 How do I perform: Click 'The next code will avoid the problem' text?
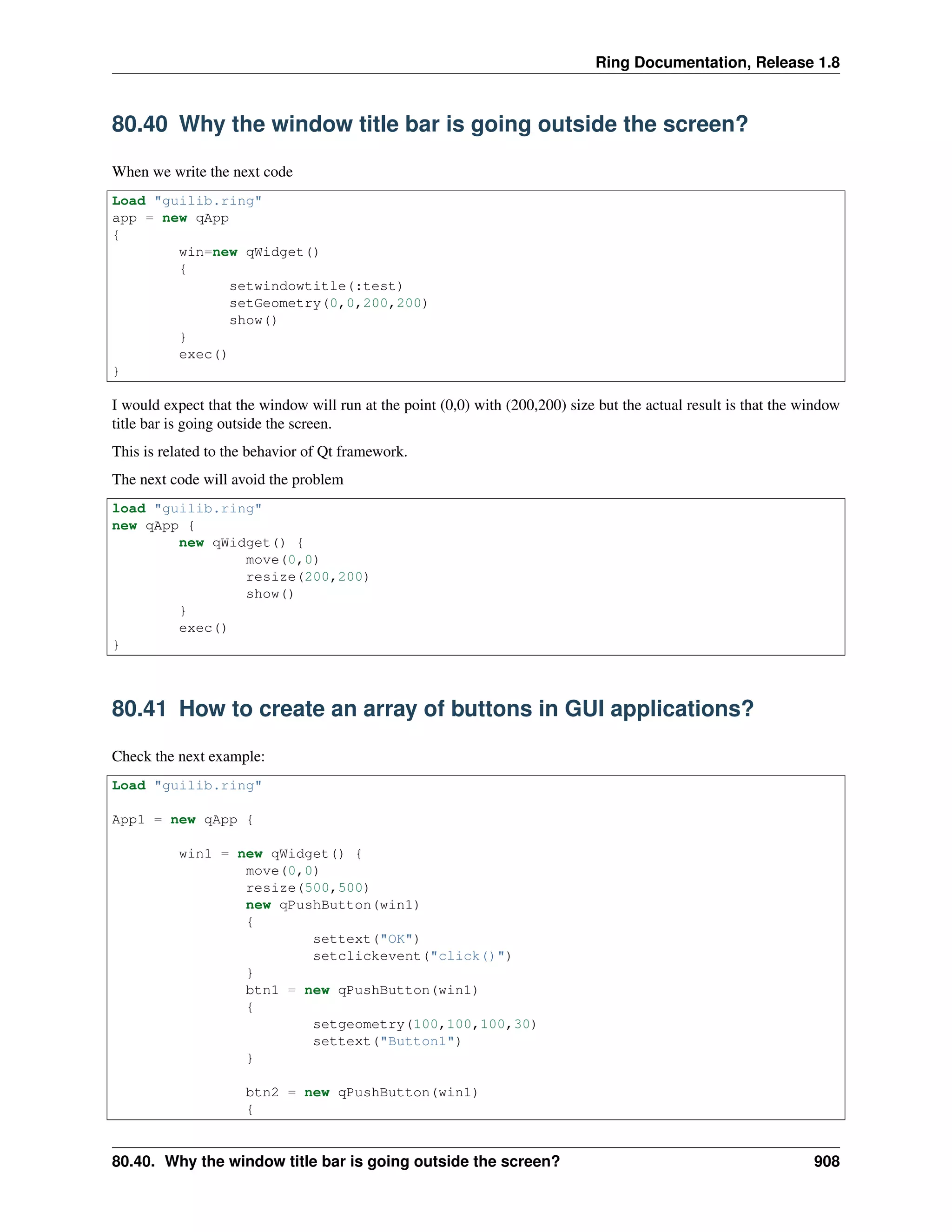227,479
